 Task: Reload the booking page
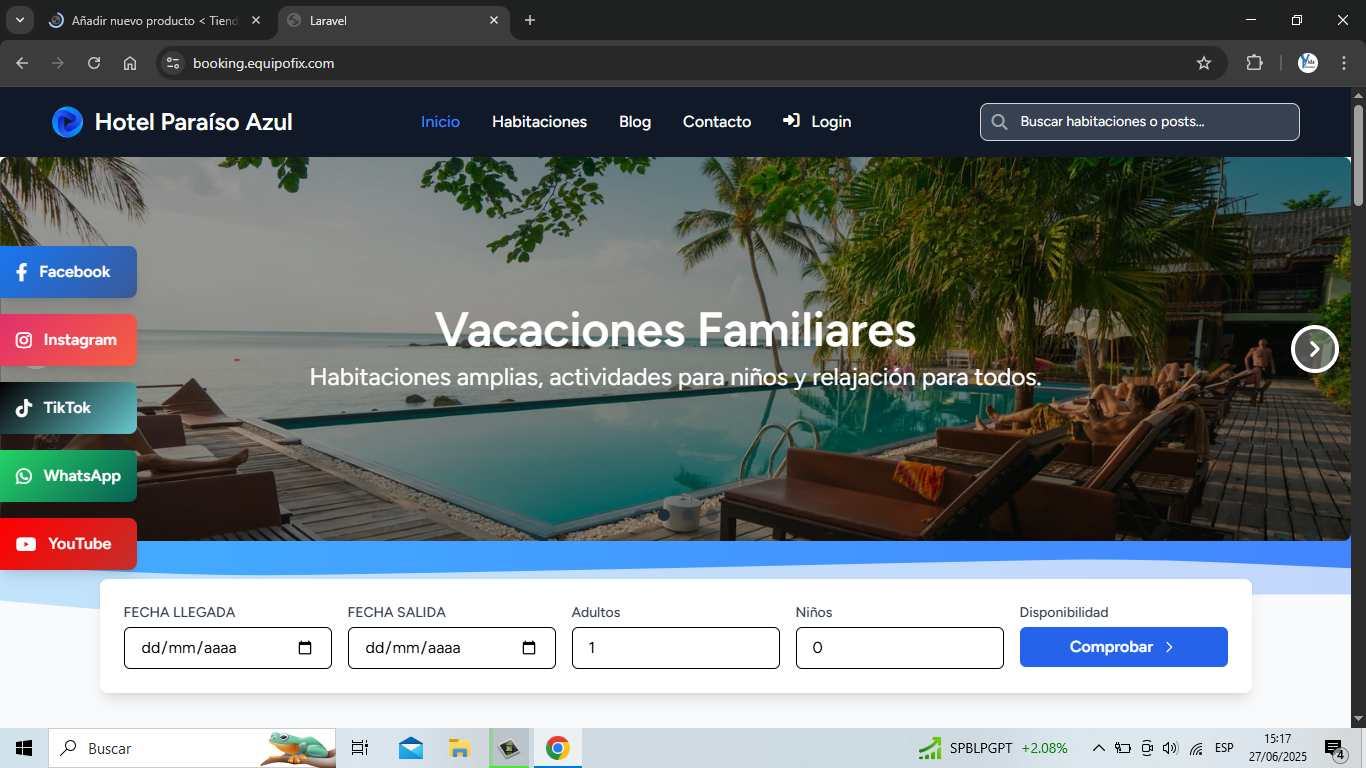pyautogui.click(x=94, y=63)
